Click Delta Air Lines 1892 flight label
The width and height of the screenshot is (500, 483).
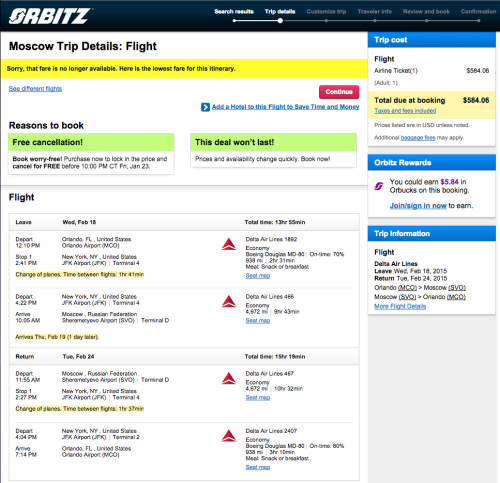(271, 239)
